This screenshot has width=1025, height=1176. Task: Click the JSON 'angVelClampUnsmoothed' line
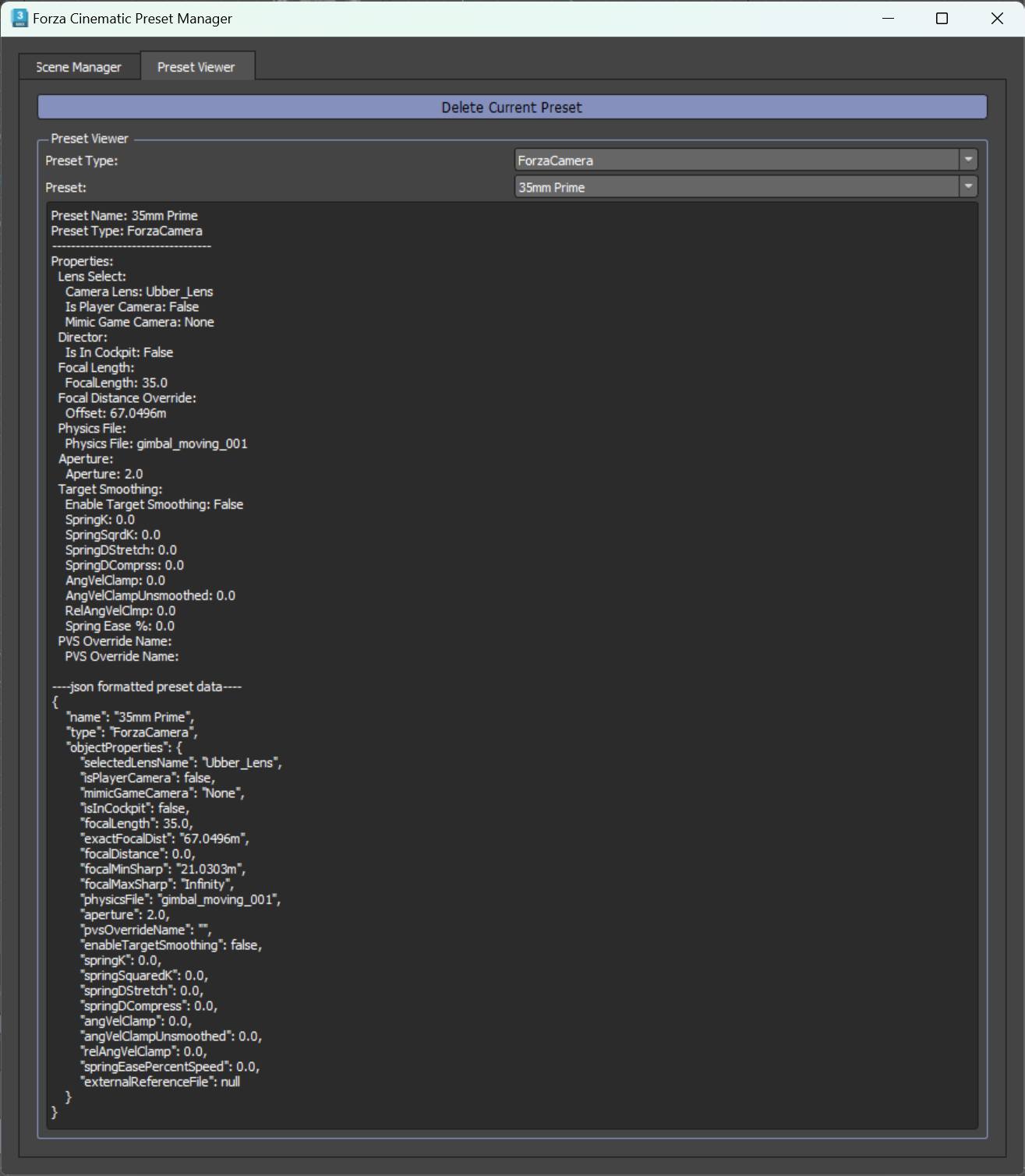pyautogui.click(x=171, y=1037)
